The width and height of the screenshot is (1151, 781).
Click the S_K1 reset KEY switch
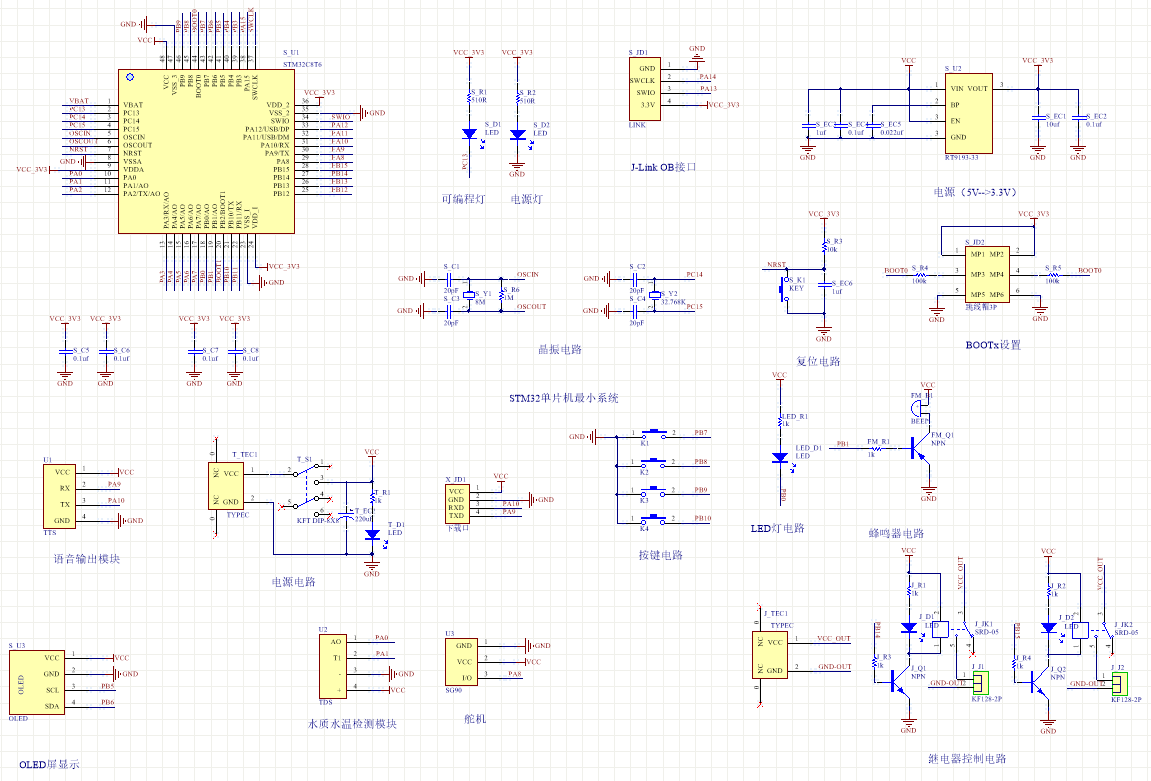click(786, 288)
